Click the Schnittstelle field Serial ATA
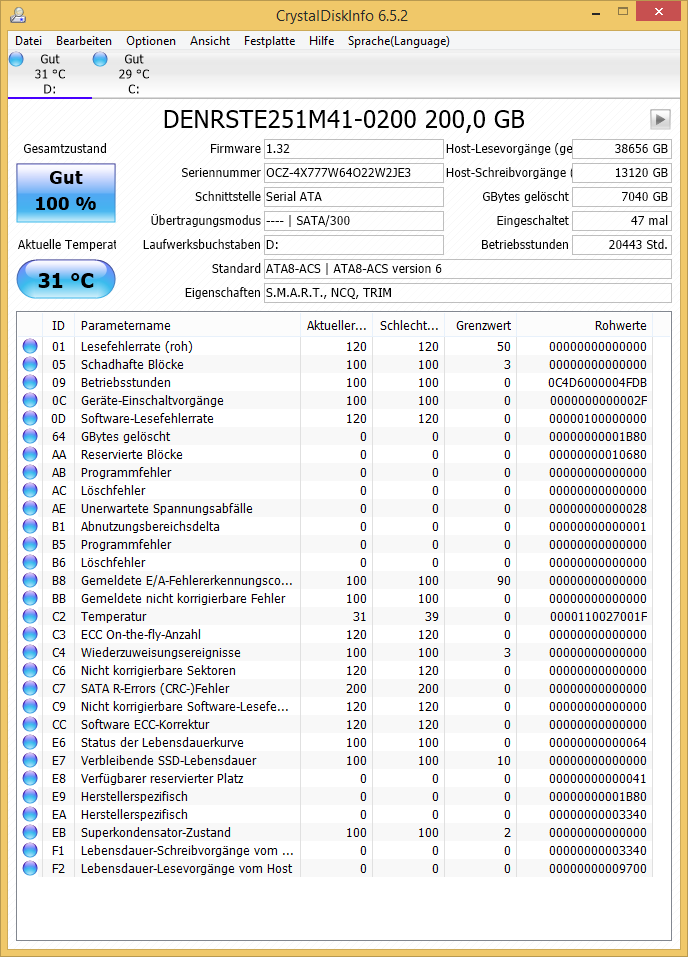This screenshot has height=957, width=688. point(353,197)
